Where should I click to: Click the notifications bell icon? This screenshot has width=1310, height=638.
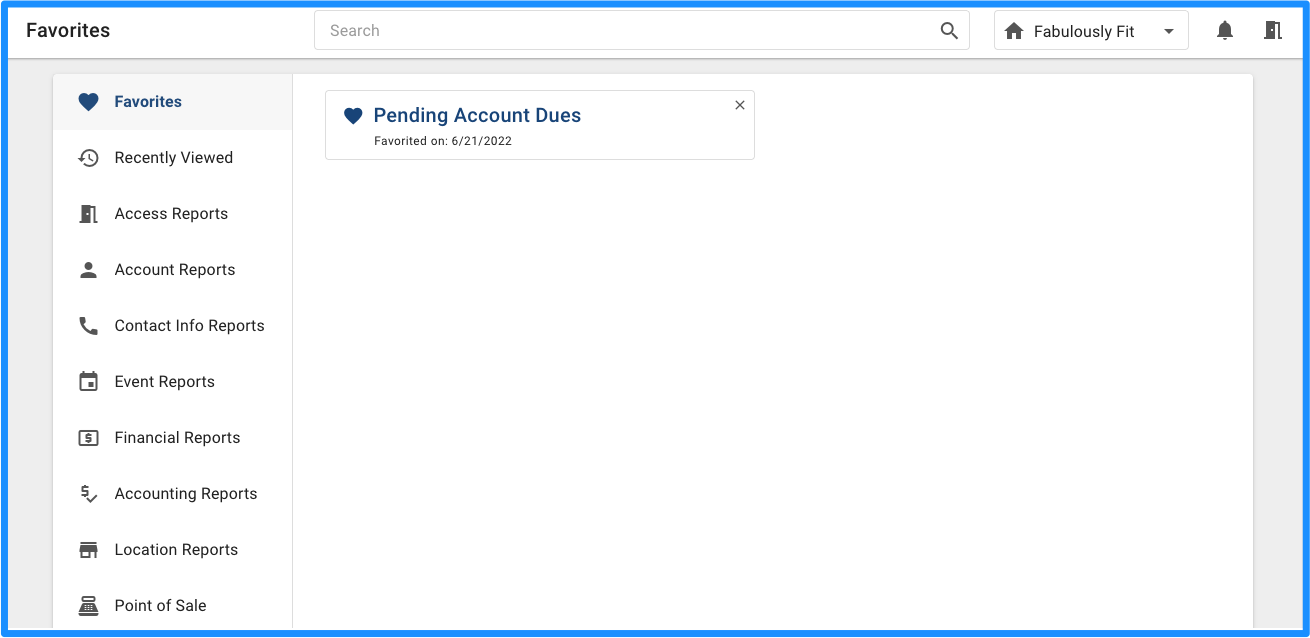[x=1225, y=31]
